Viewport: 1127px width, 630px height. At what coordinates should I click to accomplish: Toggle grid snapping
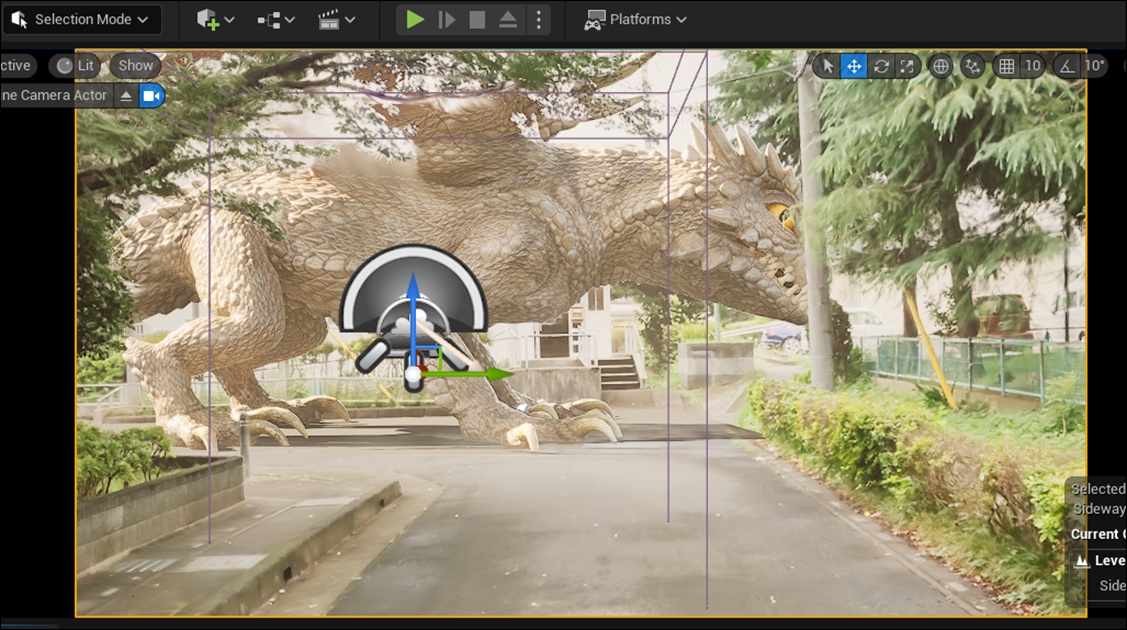coord(1006,66)
